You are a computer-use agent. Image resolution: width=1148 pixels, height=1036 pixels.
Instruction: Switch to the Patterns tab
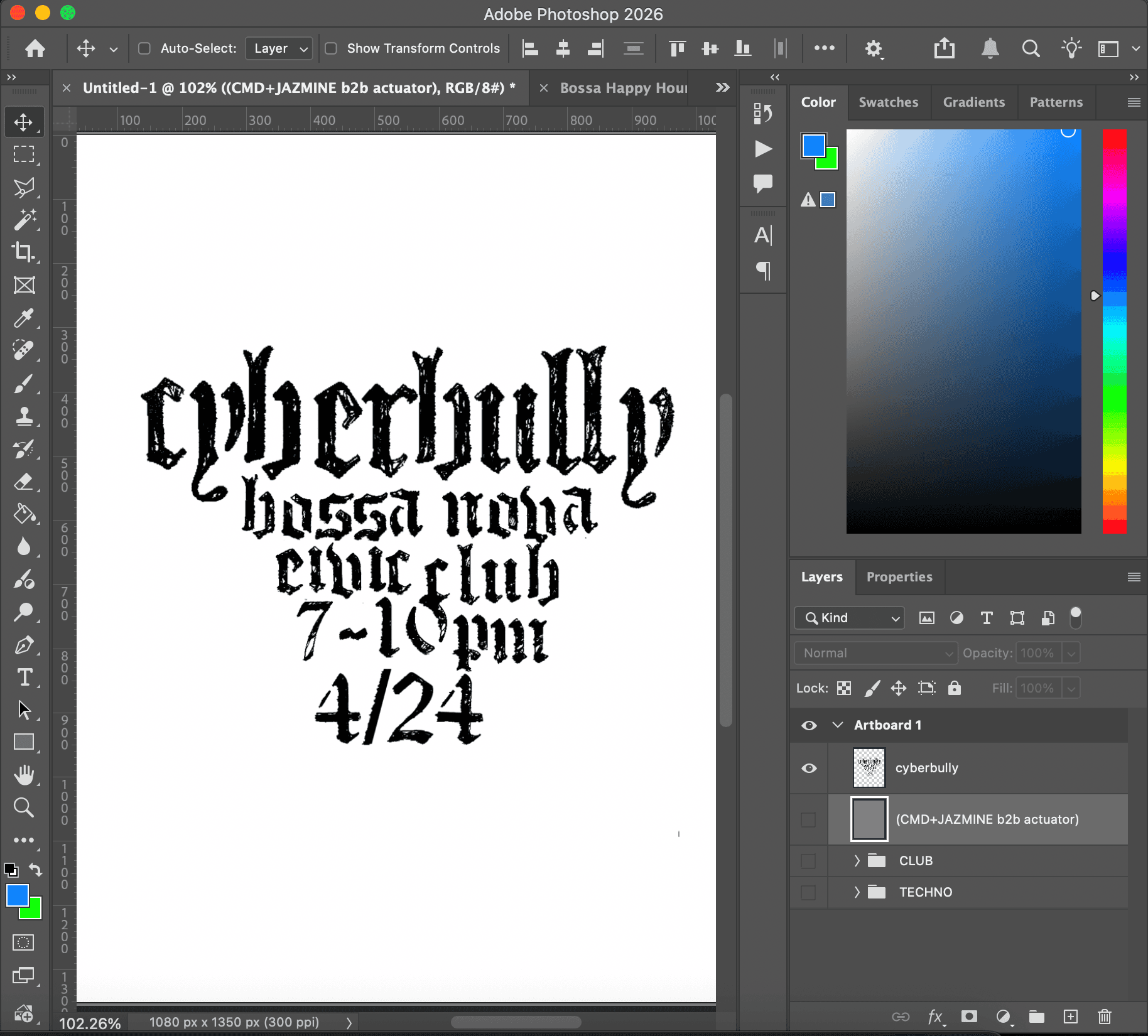point(1056,102)
